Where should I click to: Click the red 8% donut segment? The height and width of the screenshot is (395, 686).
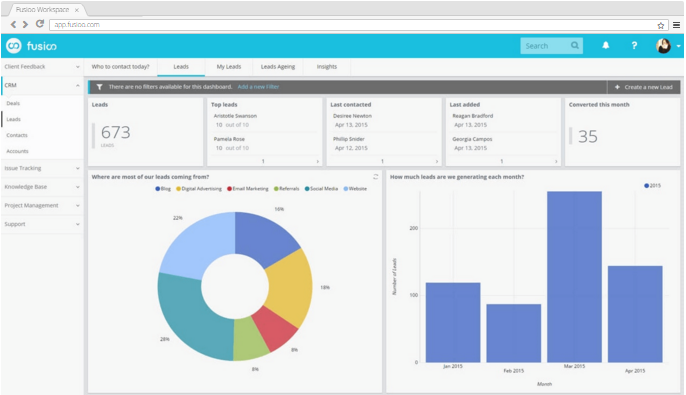pos(276,328)
